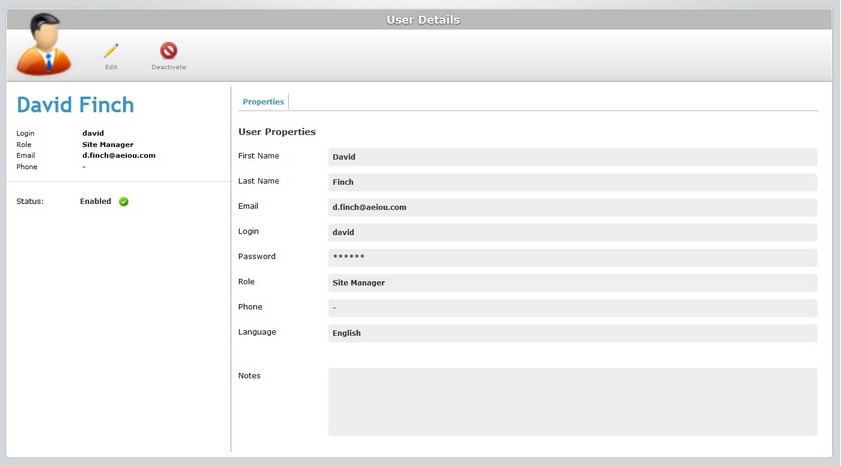Image resolution: width=841 pixels, height=466 pixels.
Task: Click the 'Last Name' field label
Action: point(259,181)
